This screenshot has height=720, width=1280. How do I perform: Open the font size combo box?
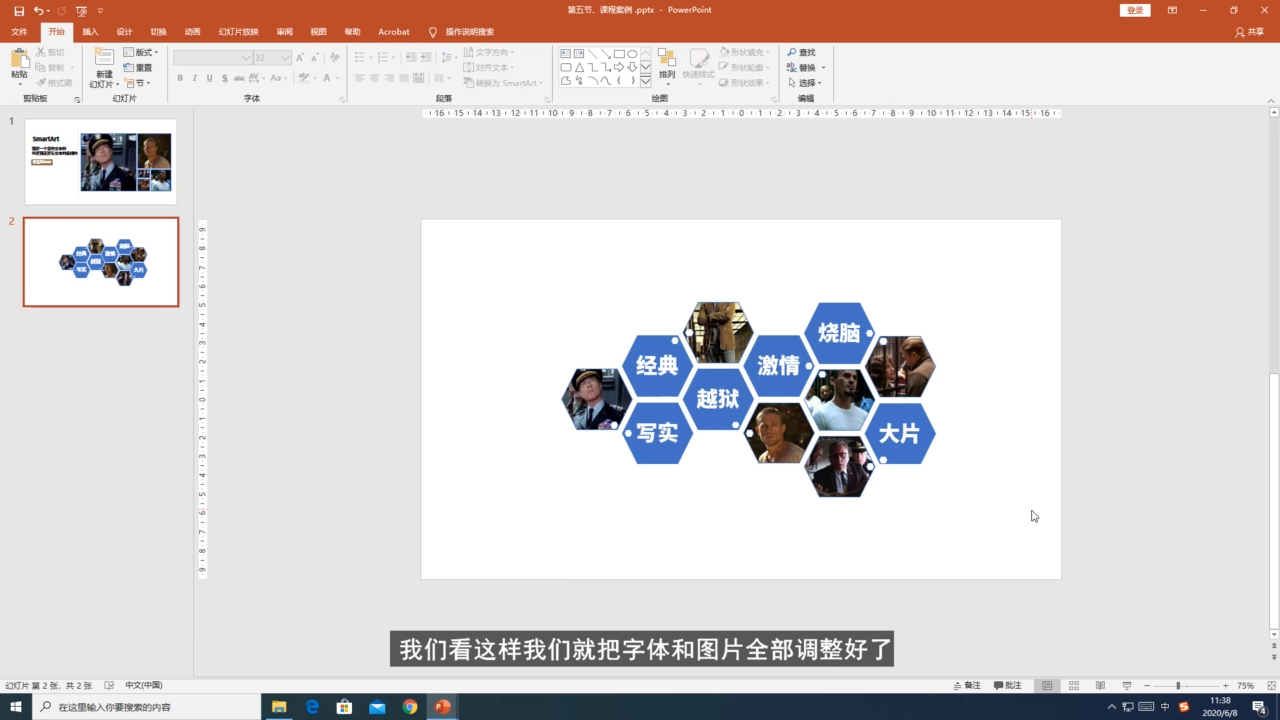[272, 58]
